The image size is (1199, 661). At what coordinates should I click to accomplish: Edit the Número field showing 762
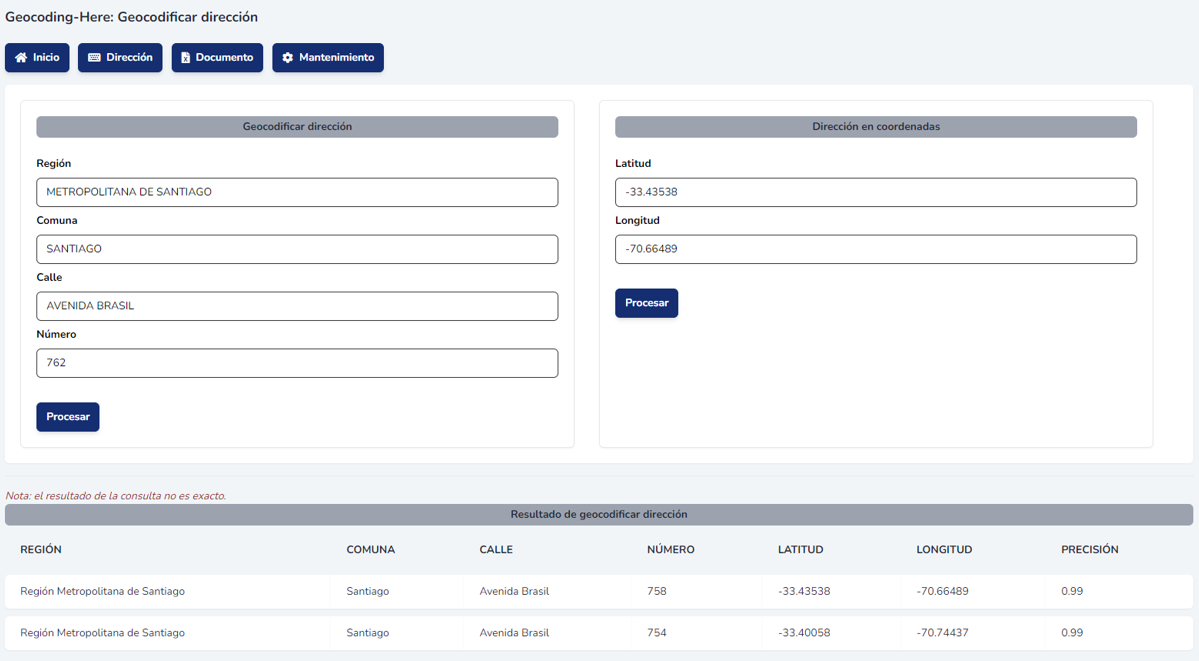(x=297, y=363)
